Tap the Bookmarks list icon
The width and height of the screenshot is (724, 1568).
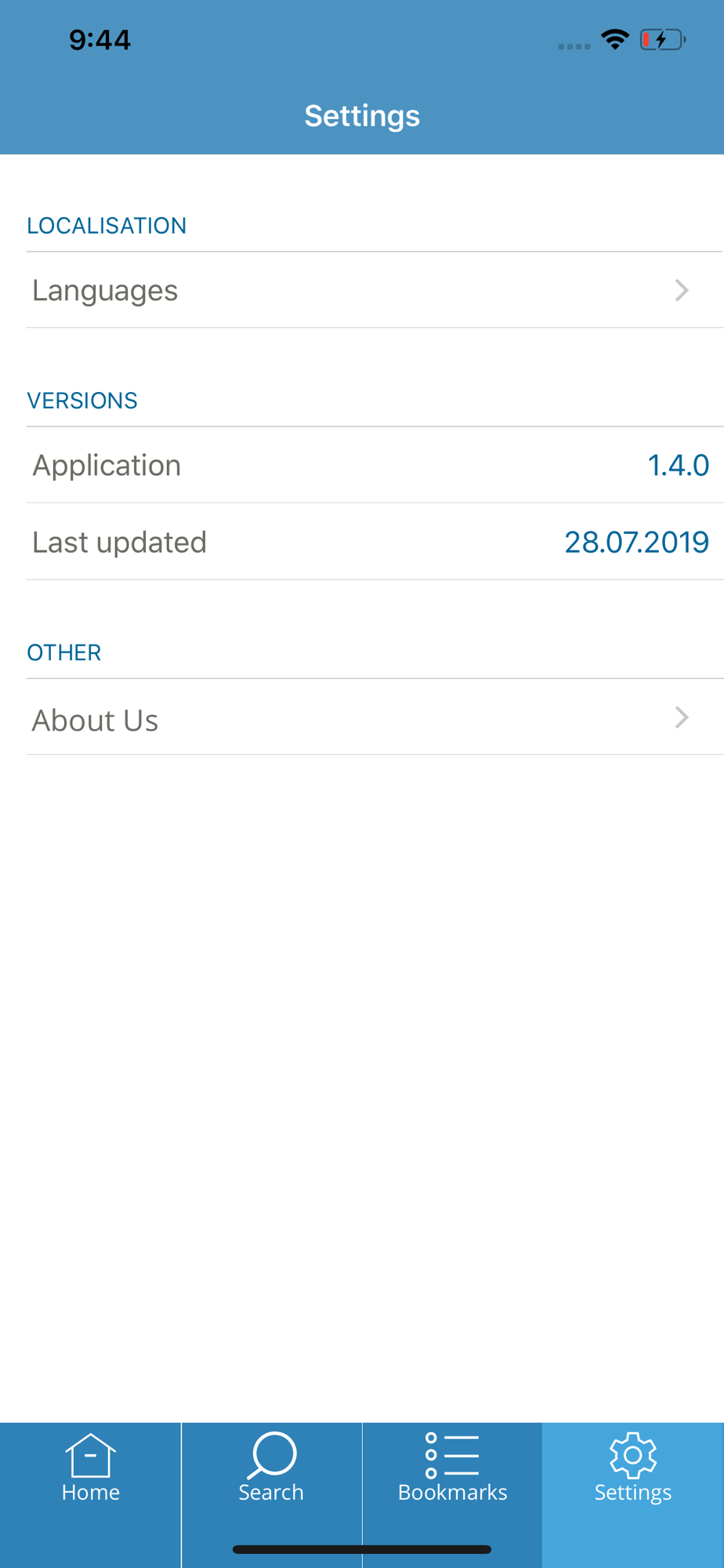click(x=452, y=1455)
